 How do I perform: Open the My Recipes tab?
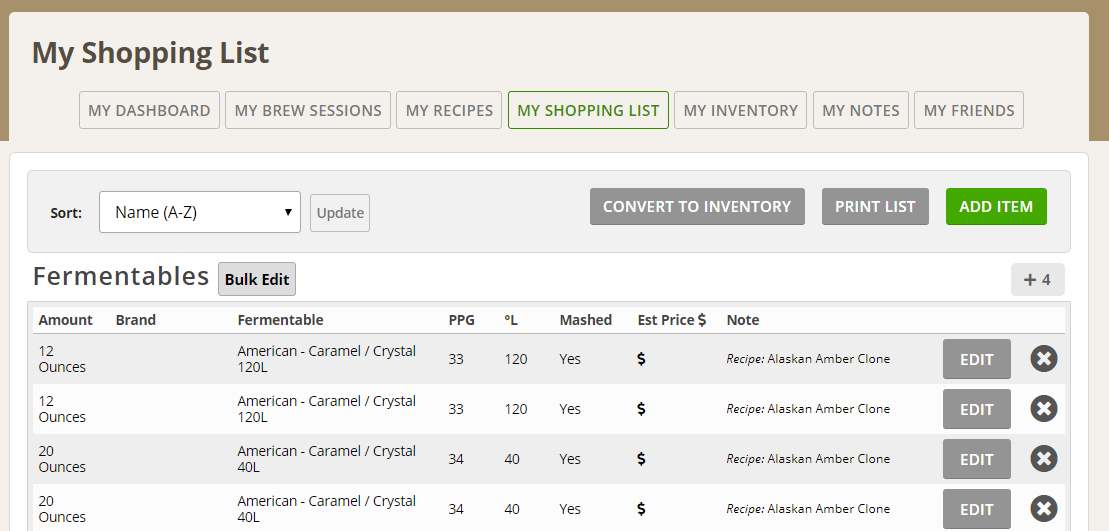coord(449,110)
